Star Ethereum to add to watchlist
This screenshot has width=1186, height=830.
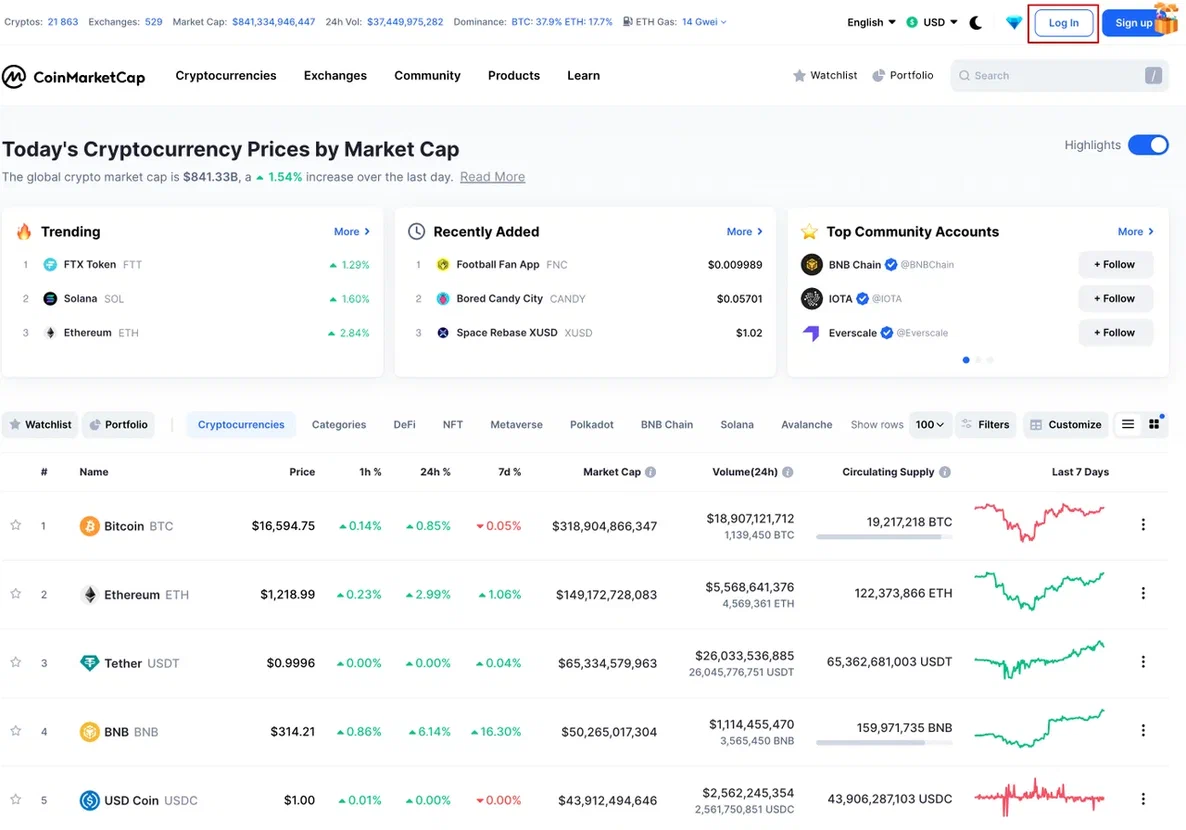click(x=16, y=594)
